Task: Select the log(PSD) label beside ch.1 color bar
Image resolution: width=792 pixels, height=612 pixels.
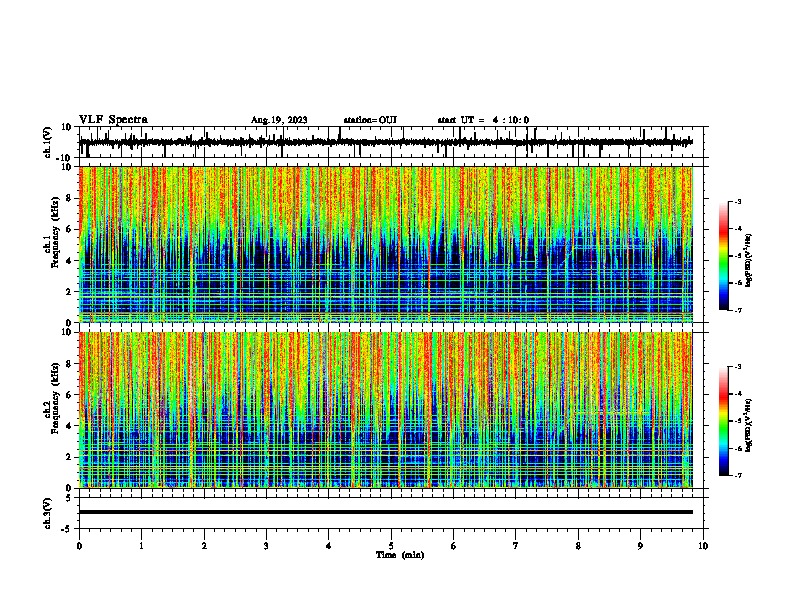Action: pos(749,261)
